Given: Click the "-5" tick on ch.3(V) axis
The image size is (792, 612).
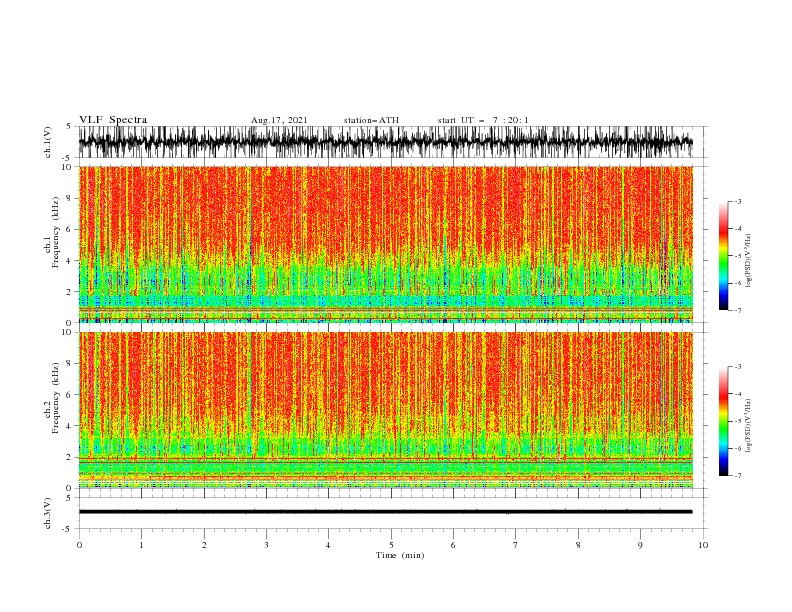Looking at the screenshot, I should tap(67, 529).
